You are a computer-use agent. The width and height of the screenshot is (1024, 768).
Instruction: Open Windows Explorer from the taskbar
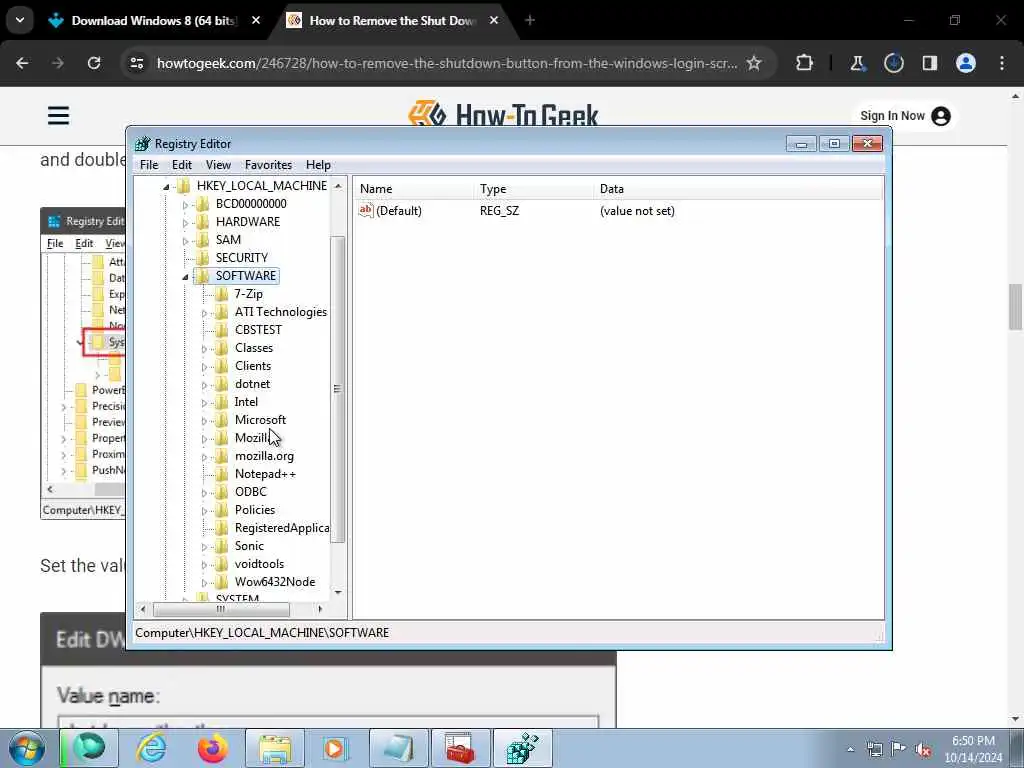(275, 748)
